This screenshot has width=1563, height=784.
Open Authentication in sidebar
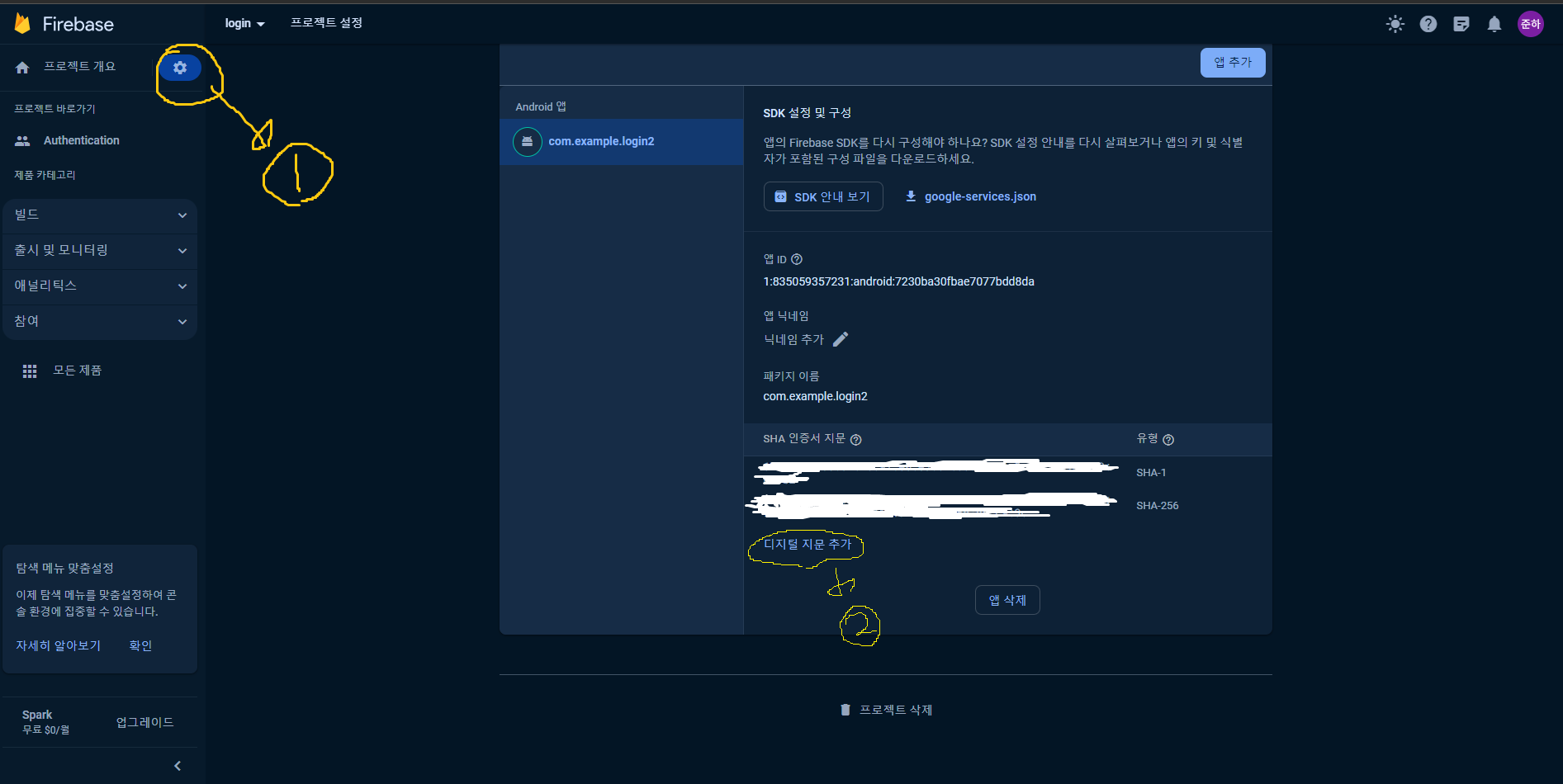point(82,141)
